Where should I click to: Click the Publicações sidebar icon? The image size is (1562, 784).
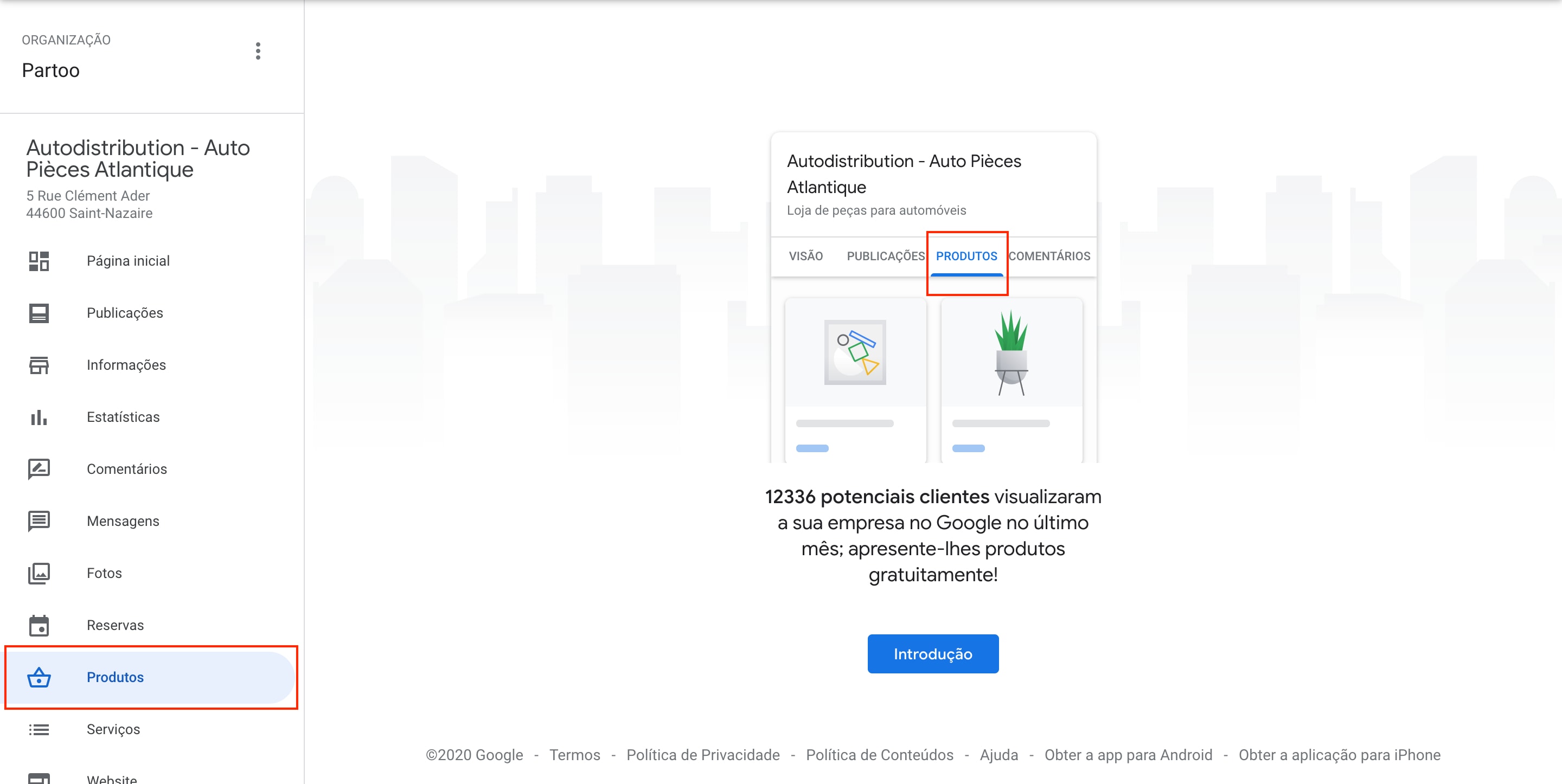(39, 313)
